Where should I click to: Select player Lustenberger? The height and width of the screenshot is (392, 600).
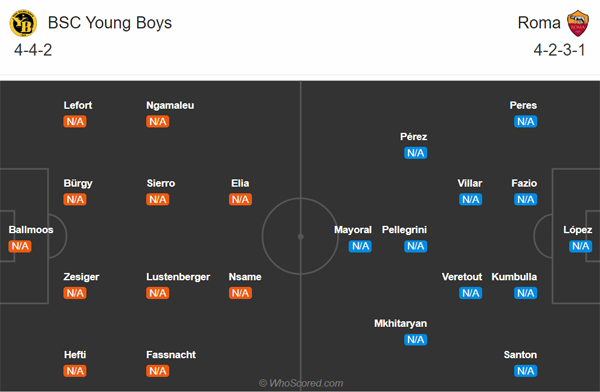(x=178, y=277)
